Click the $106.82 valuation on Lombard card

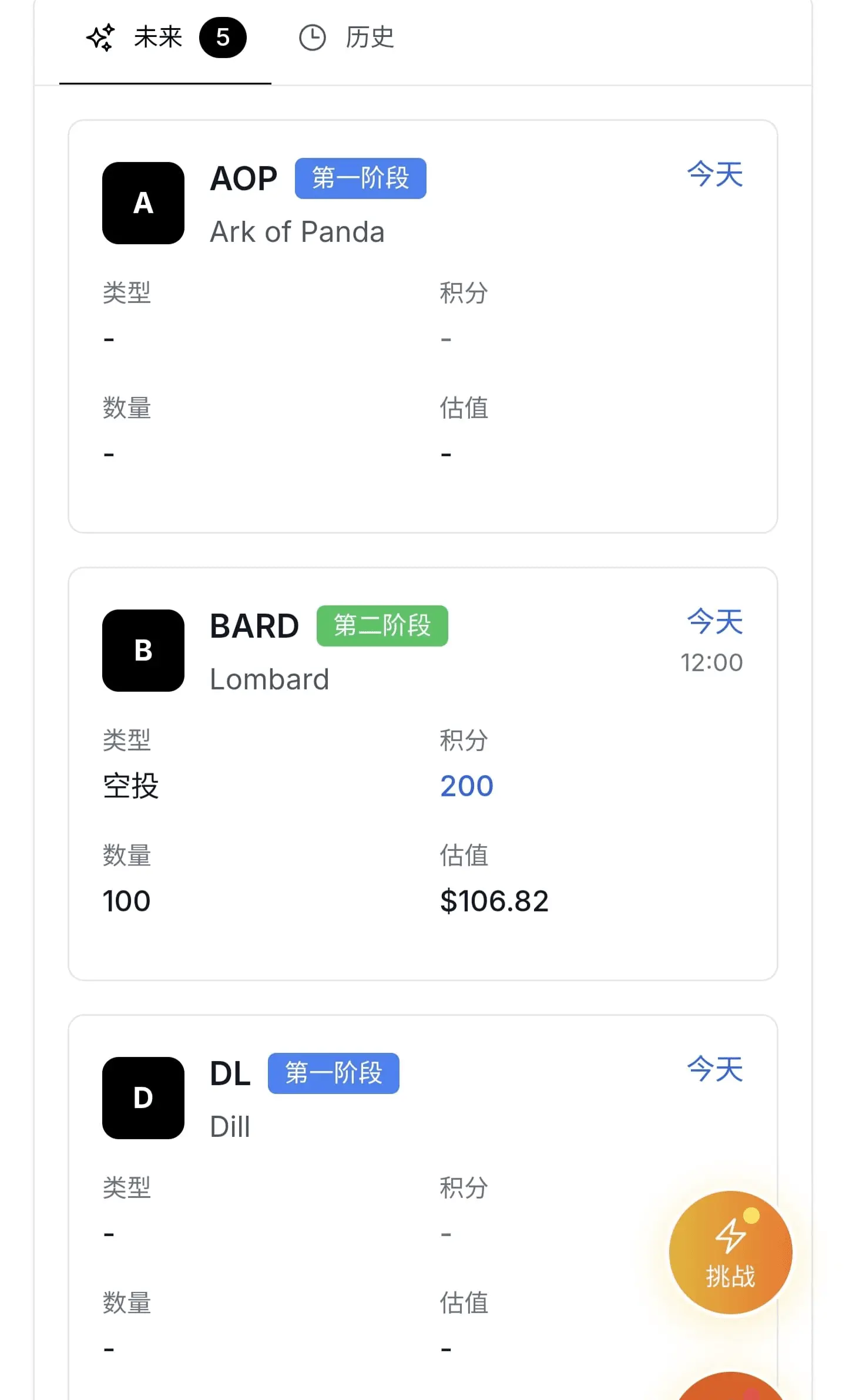(494, 901)
